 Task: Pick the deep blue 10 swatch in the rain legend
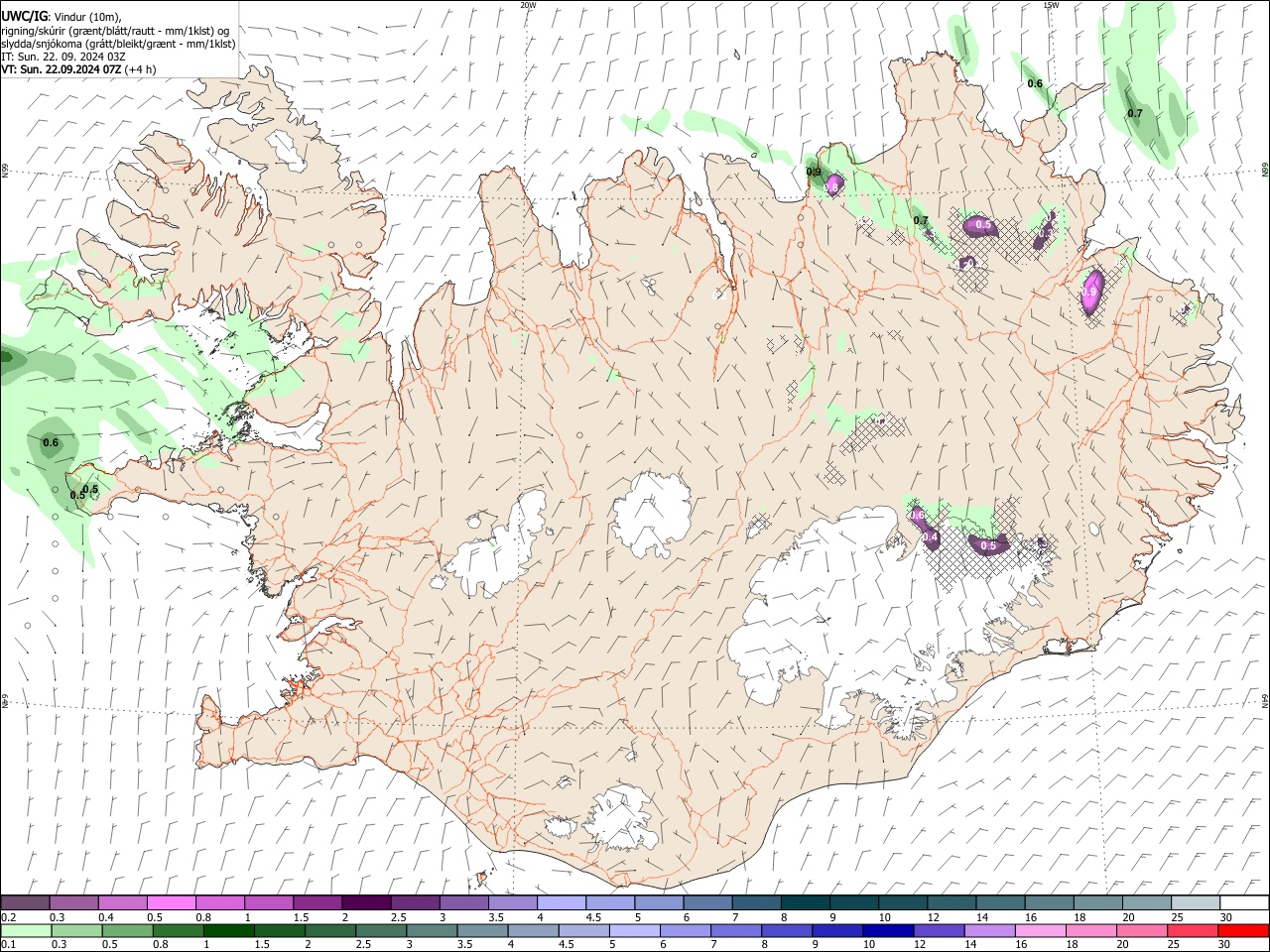(886, 930)
